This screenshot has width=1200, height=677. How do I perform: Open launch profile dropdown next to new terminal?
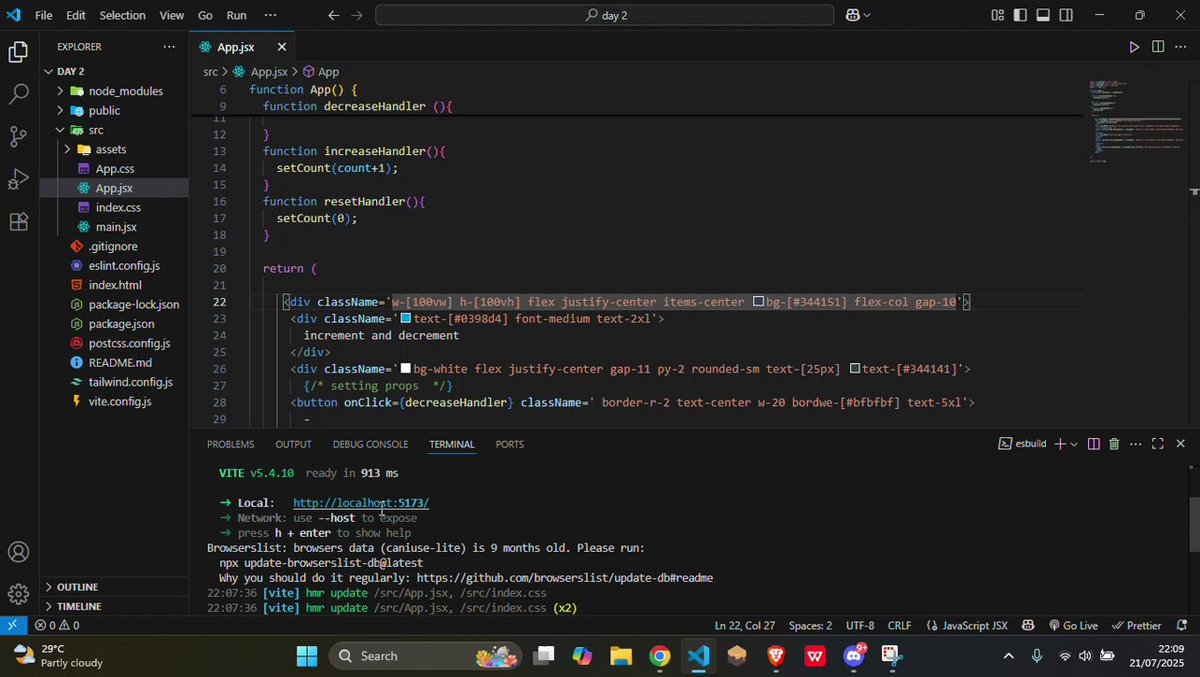(1075, 444)
